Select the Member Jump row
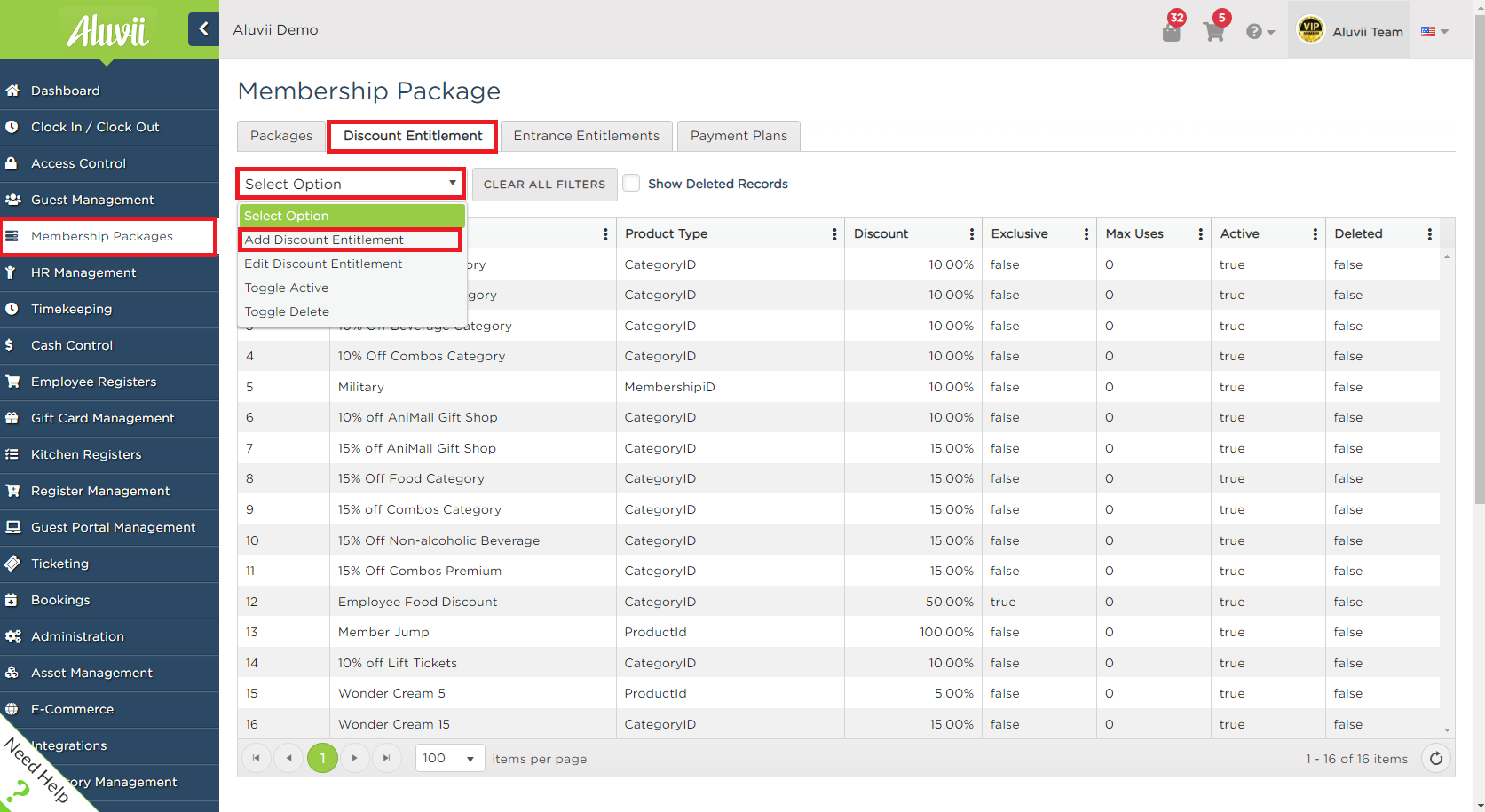Image resolution: width=1485 pixels, height=812 pixels. (x=839, y=632)
